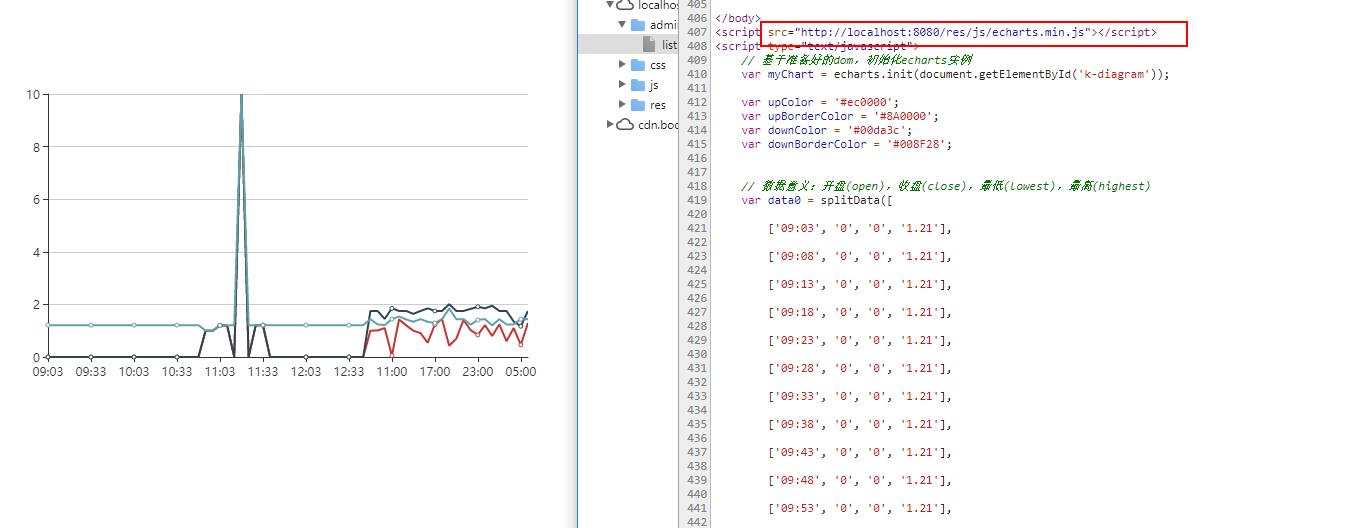Click the <script type="text/javascript"> tag line
Viewport: 1347px width, 528px height.
[x=816, y=46]
